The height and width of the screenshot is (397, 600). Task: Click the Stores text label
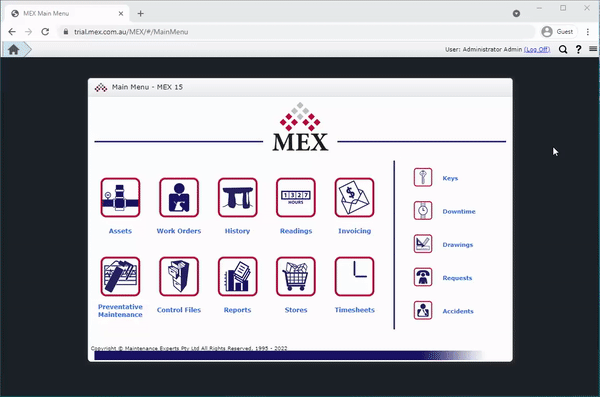point(296,310)
